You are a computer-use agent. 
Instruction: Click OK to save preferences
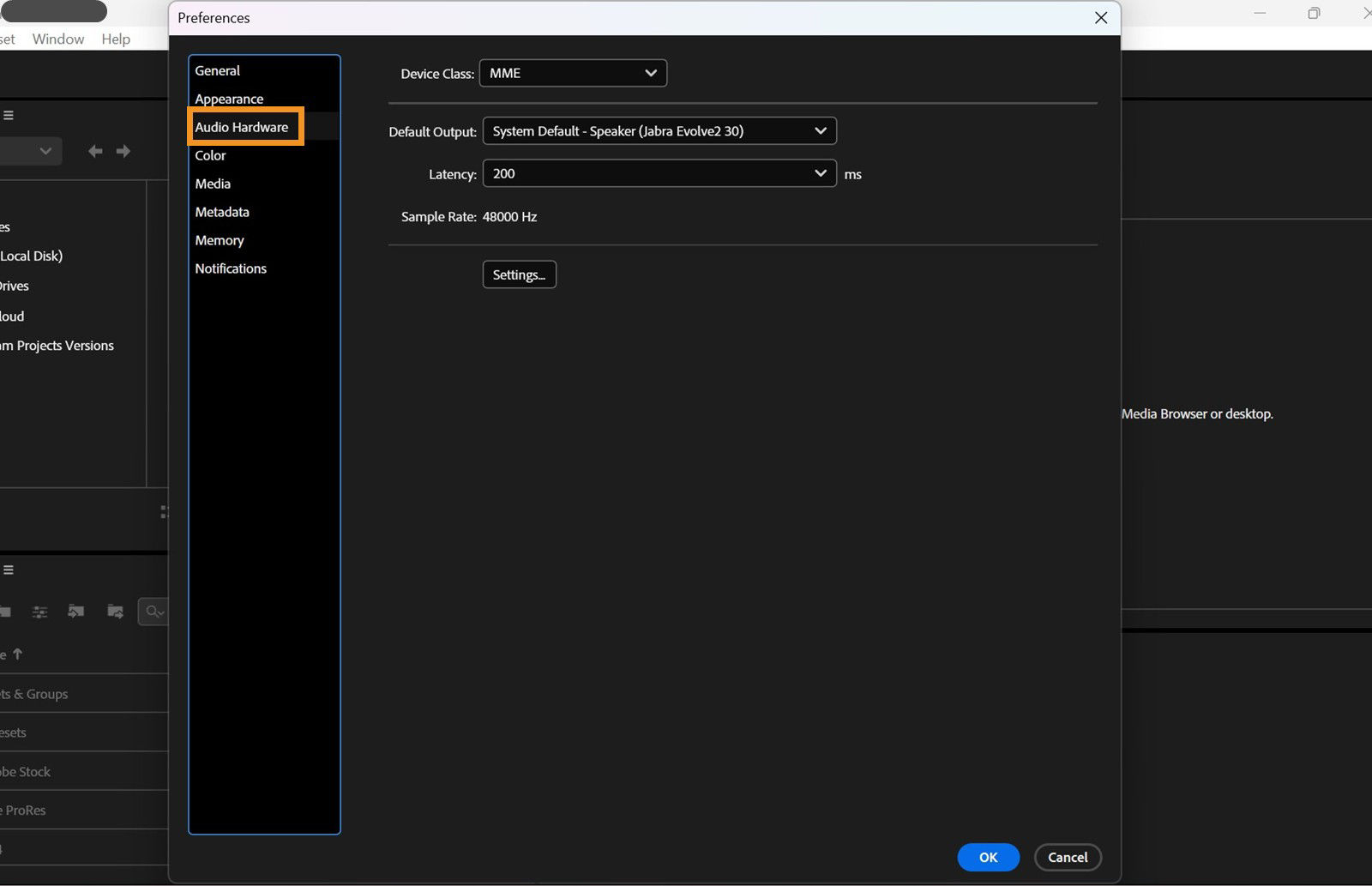coord(988,857)
